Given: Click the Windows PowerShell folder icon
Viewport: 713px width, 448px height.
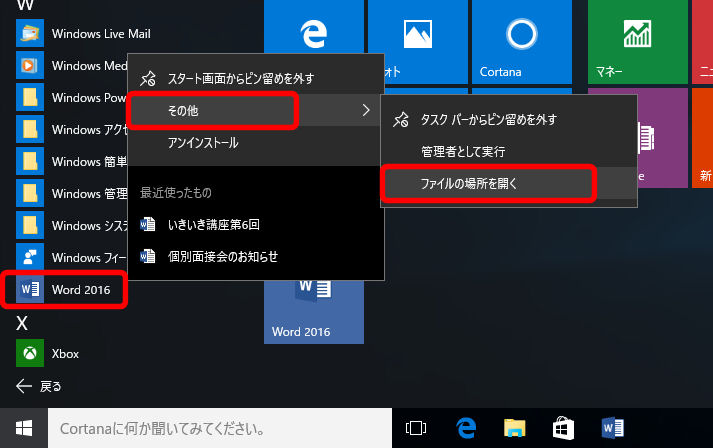Looking at the screenshot, I should [30, 97].
